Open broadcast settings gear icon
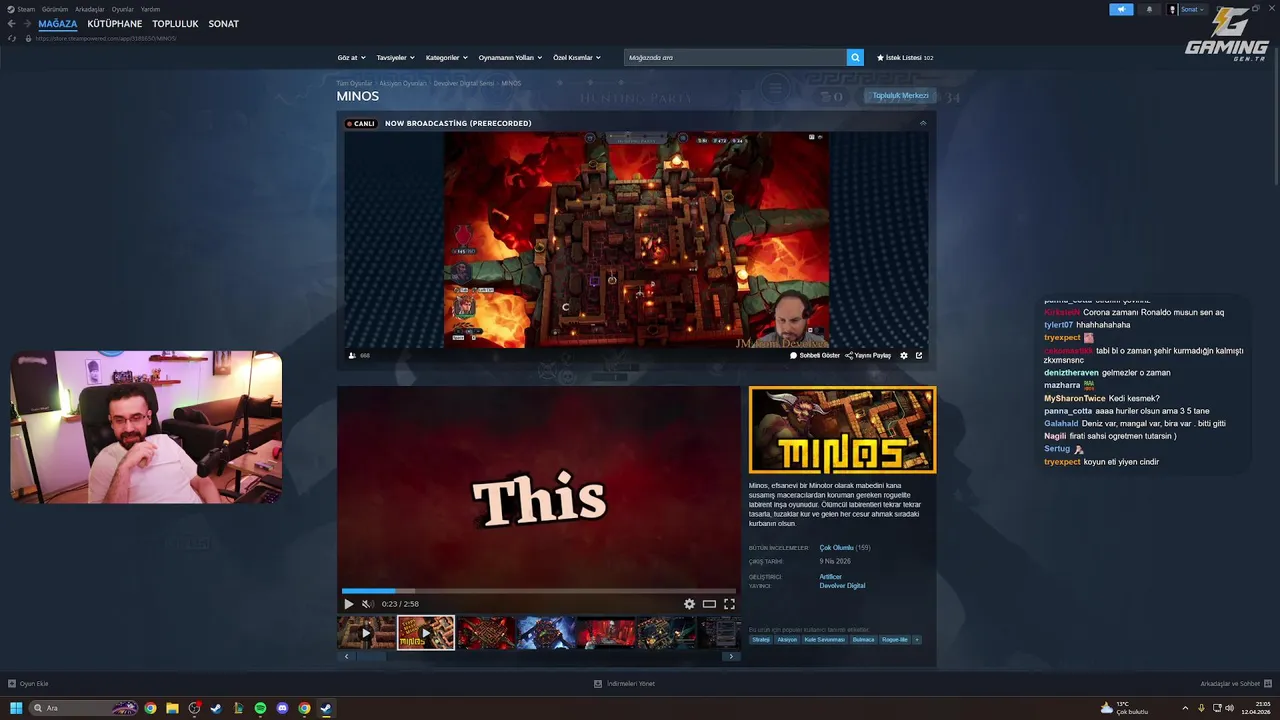Image resolution: width=1280 pixels, height=720 pixels. point(904,355)
